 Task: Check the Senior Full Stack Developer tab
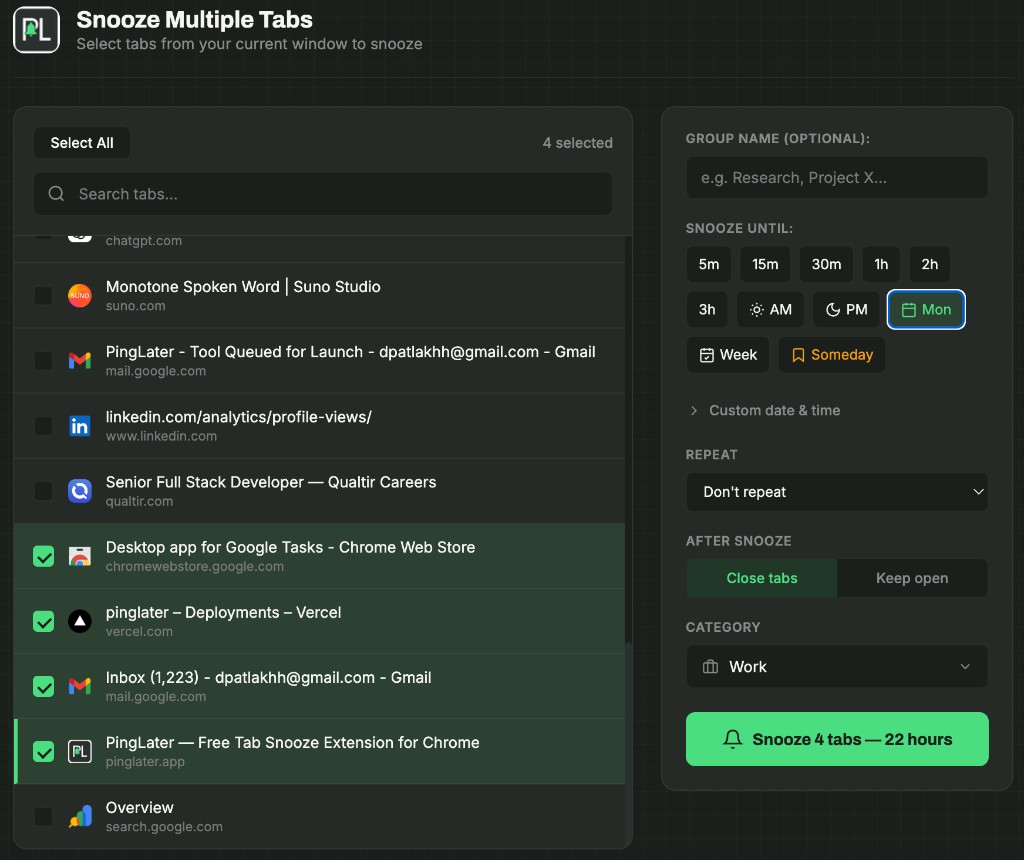click(x=43, y=490)
